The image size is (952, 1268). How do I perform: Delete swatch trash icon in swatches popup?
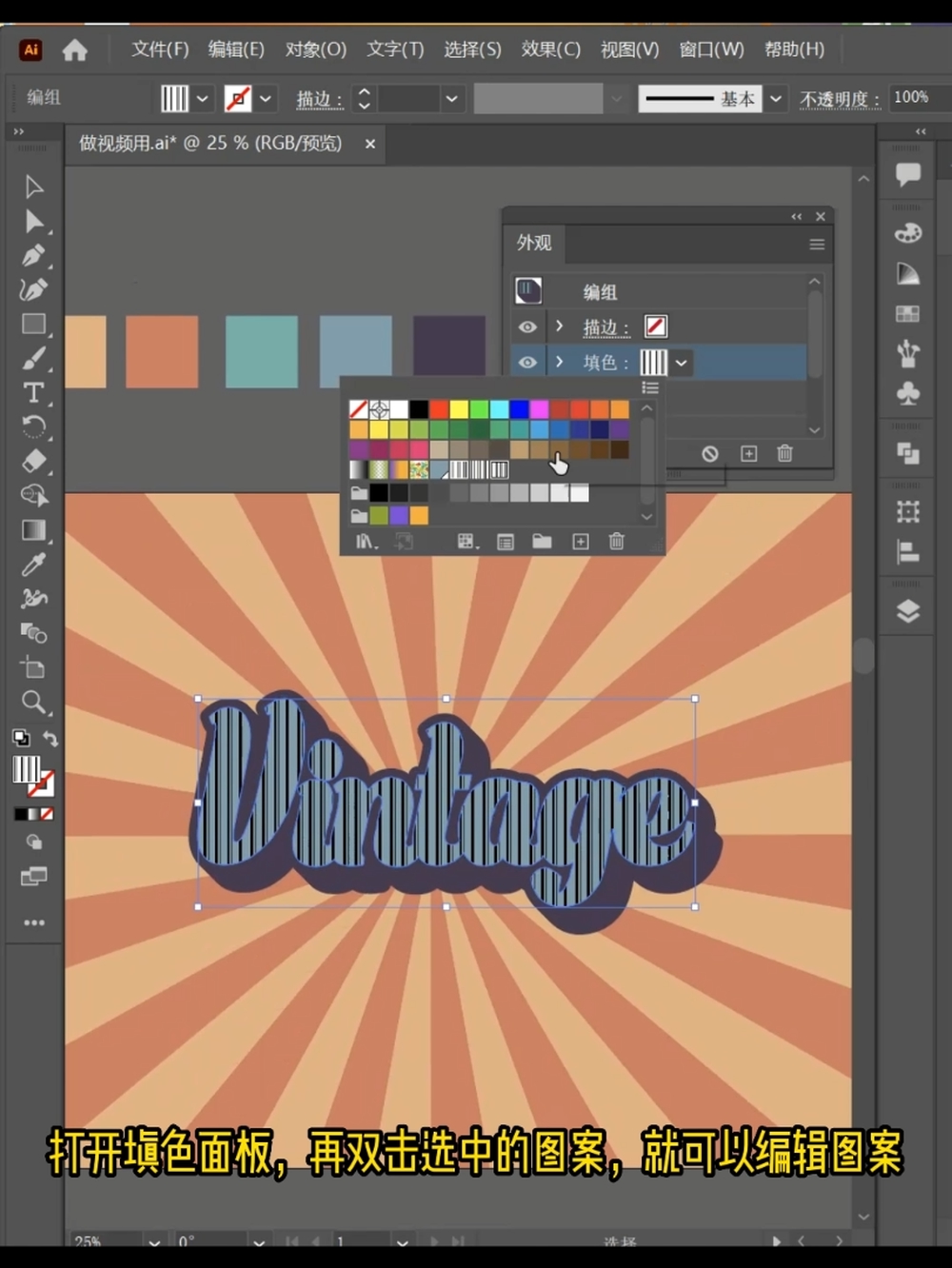(617, 541)
